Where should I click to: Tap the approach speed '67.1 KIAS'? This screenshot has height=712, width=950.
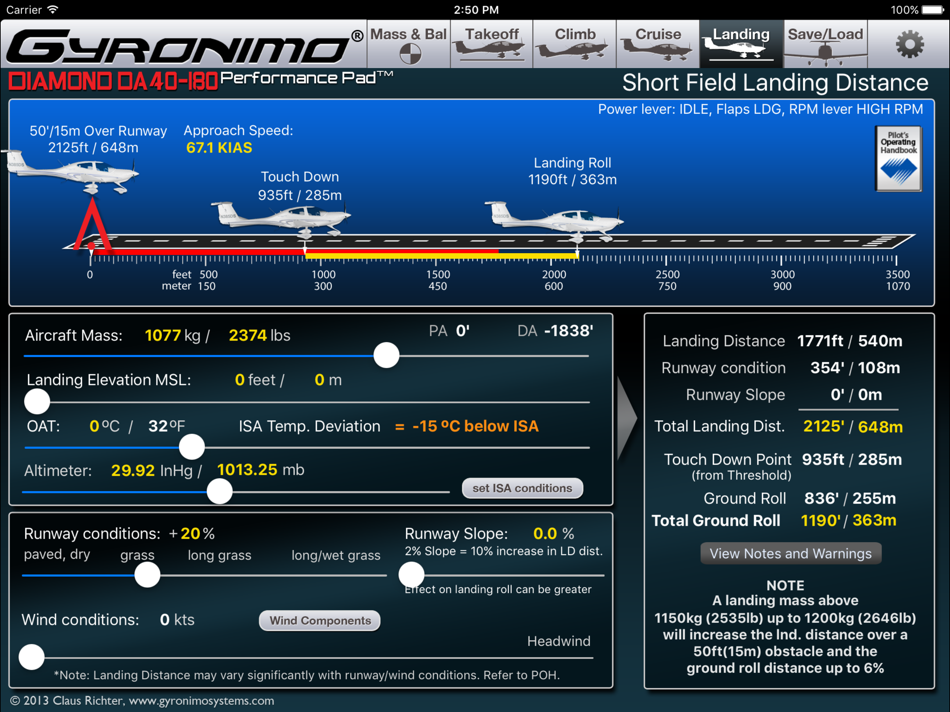(219, 148)
